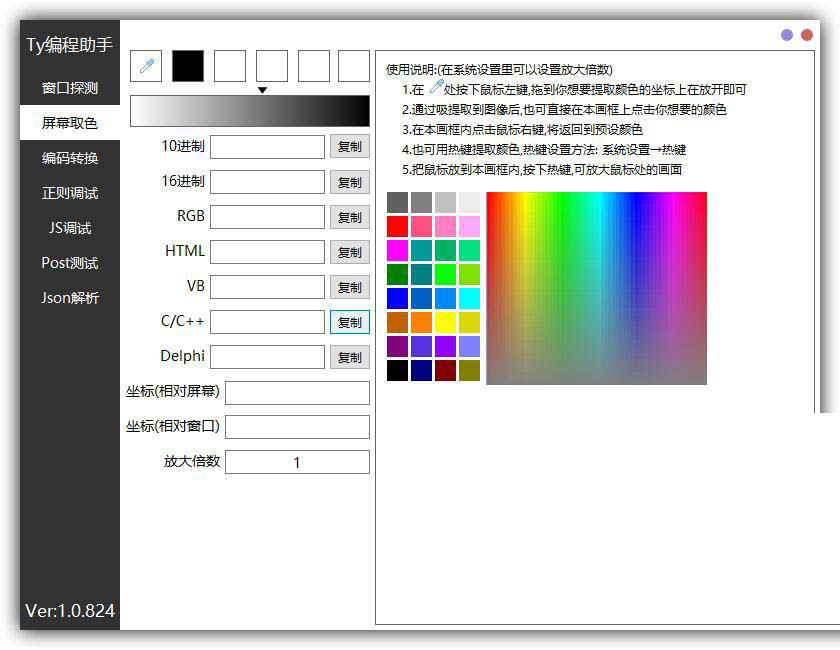Pick the dark green preset swatch
The height and width of the screenshot is (650, 840).
tap(398, 274)
